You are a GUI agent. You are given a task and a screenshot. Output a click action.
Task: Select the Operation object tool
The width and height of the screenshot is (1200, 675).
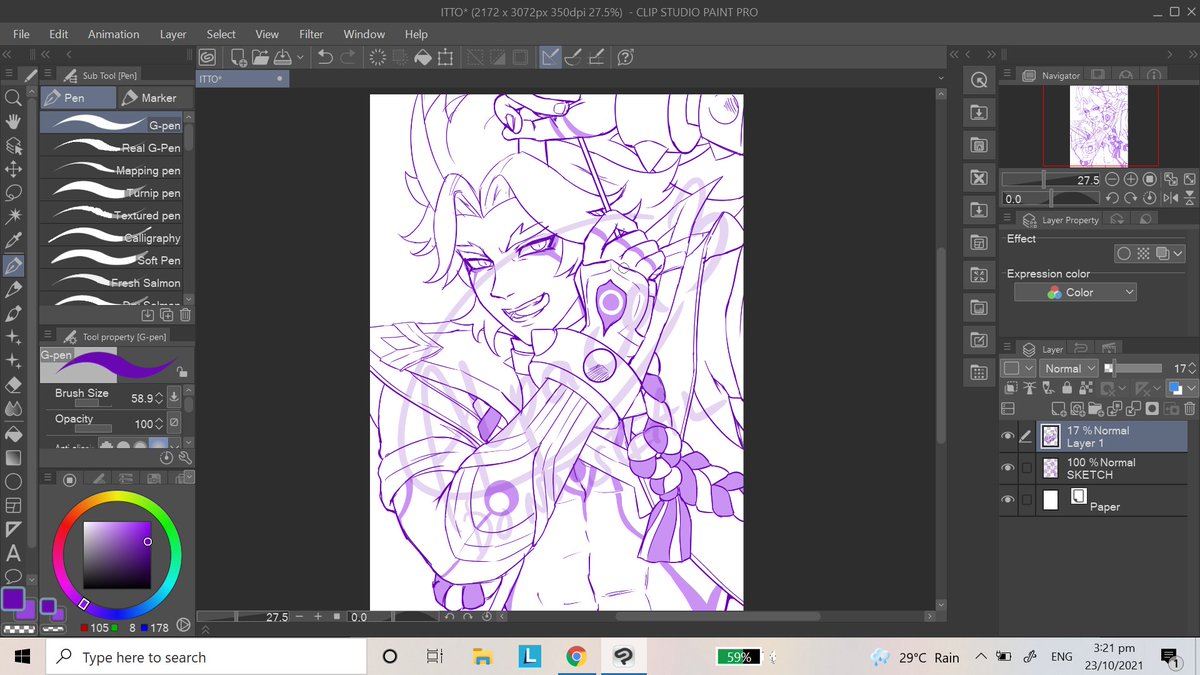(x=14, y=145)
